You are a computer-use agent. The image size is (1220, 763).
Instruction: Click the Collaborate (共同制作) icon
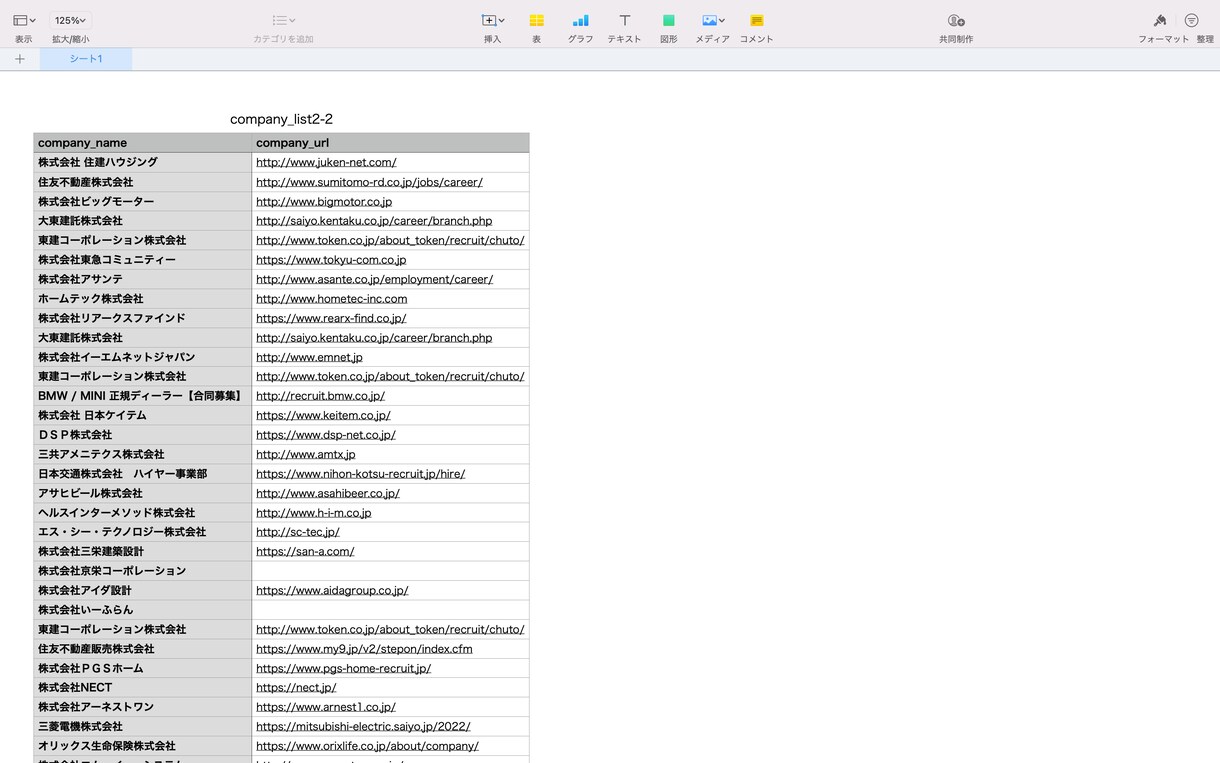[956, 20]
